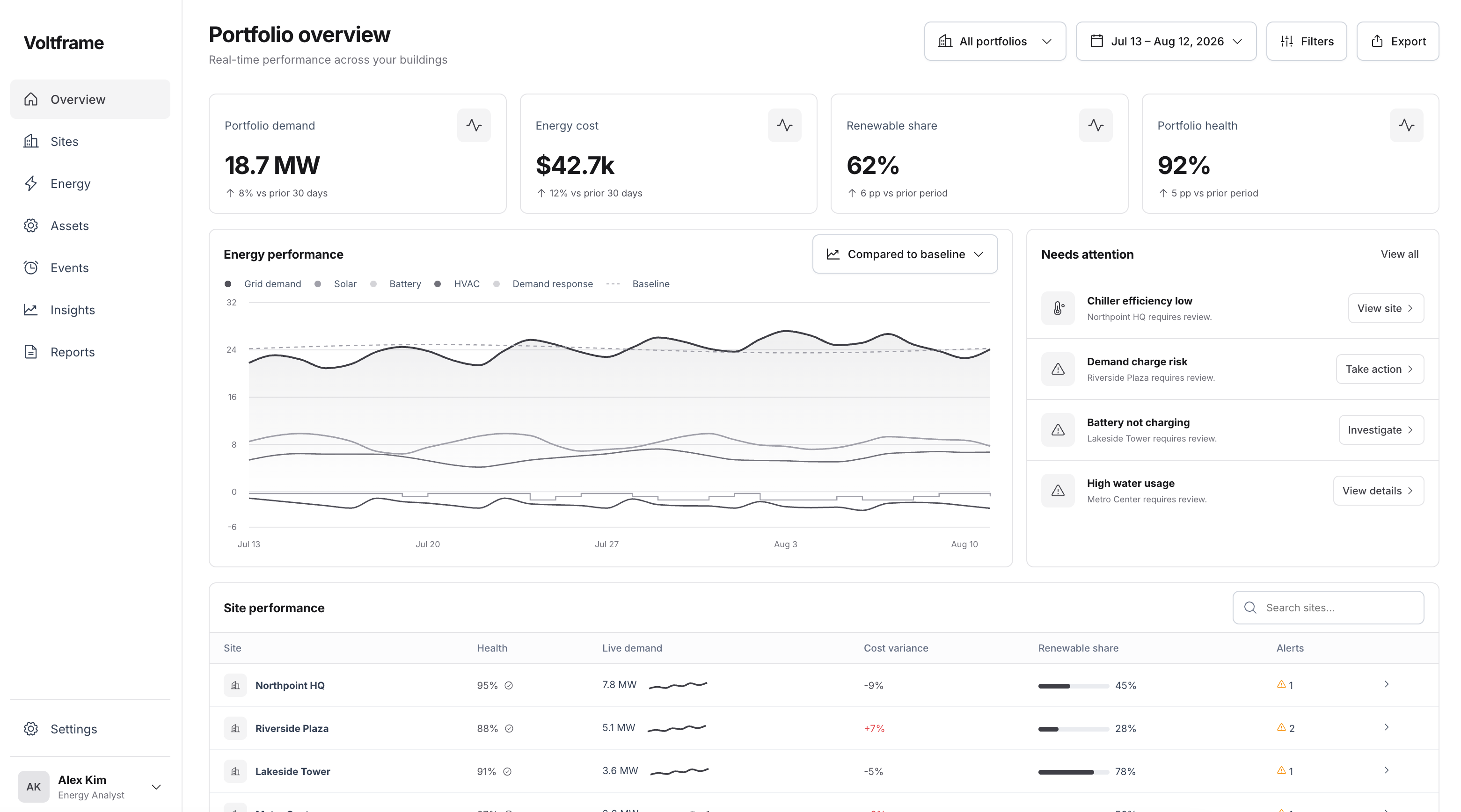The width and height of the screenshot is (1461, 812).
Task: Click the building icon next to Riverside Plaza
Action: 235,729
